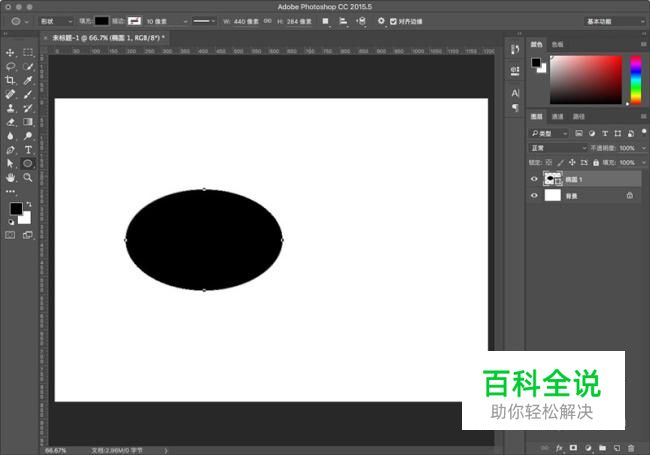
Task: Open the workspace switcher dropdown
Action: (615, 21)
